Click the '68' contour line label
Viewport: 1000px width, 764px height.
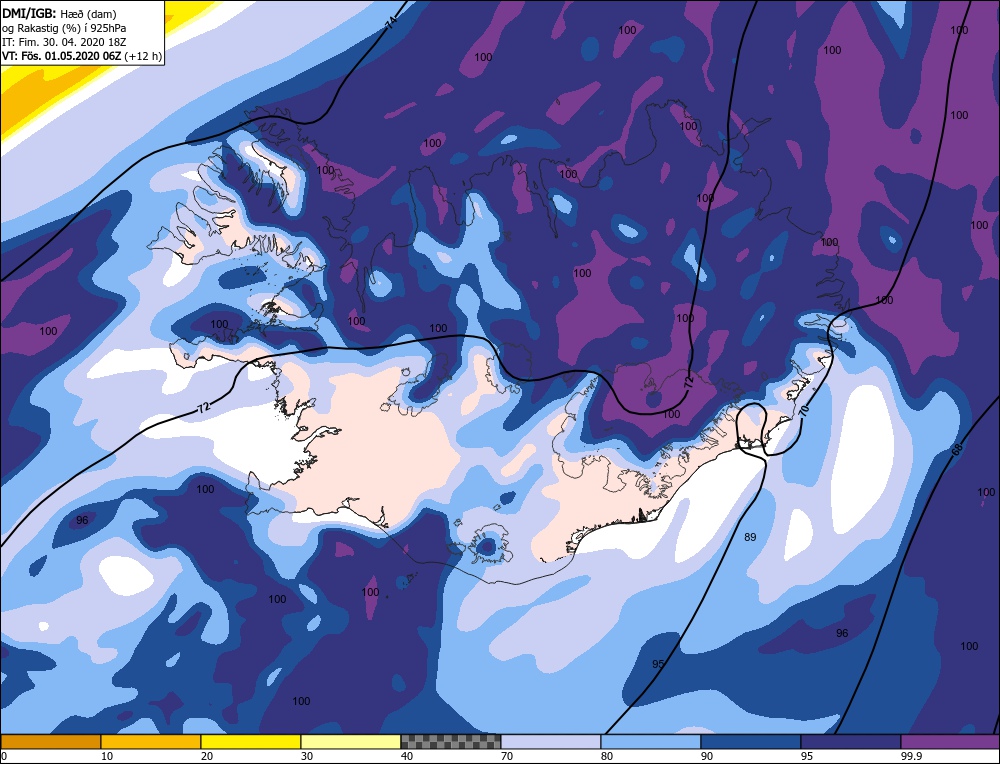click(957, 450)
